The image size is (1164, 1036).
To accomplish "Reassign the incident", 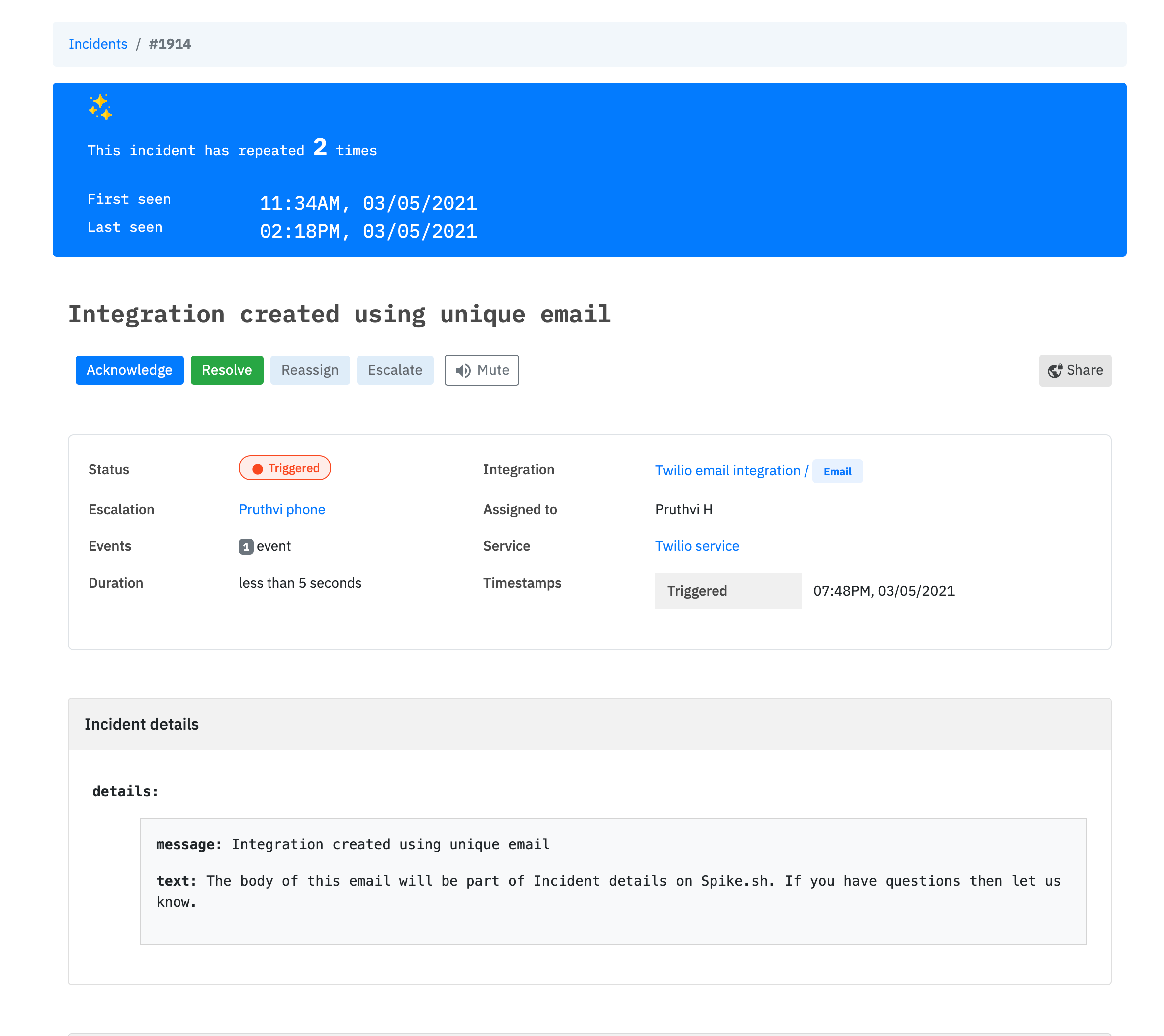I will click(x=310, y=370).
